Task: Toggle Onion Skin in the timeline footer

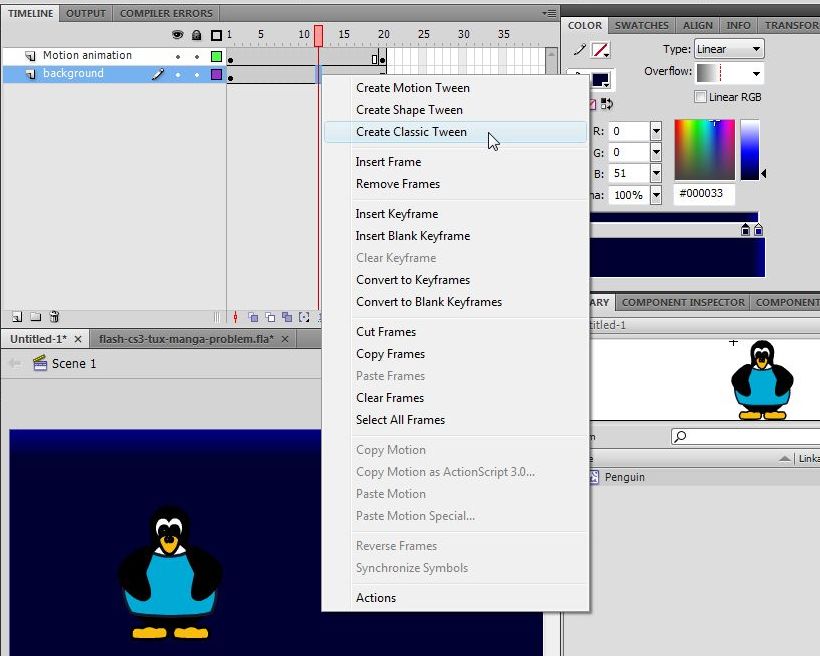Action: pyautogui.click(x=254, y=317)
